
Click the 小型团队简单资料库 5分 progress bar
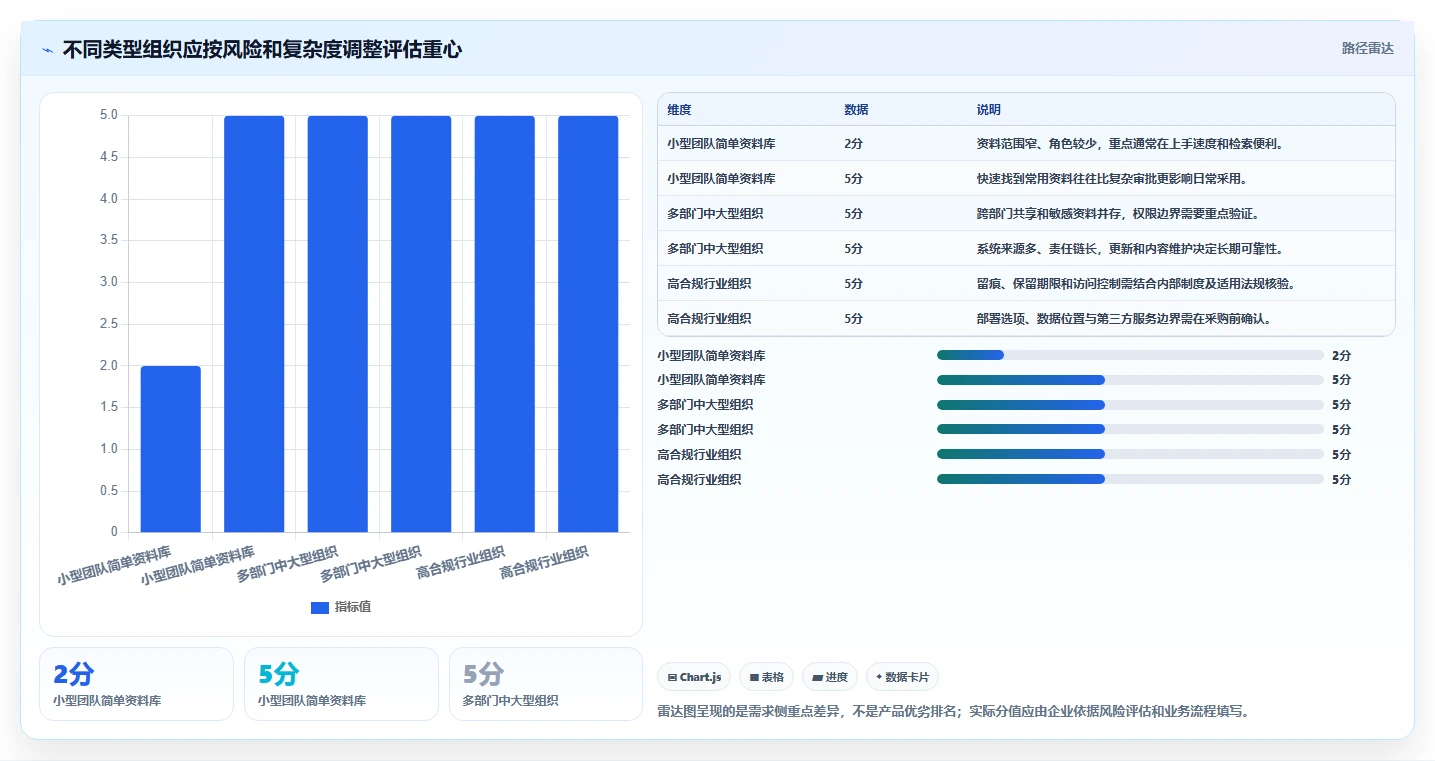coord(1130,380)
